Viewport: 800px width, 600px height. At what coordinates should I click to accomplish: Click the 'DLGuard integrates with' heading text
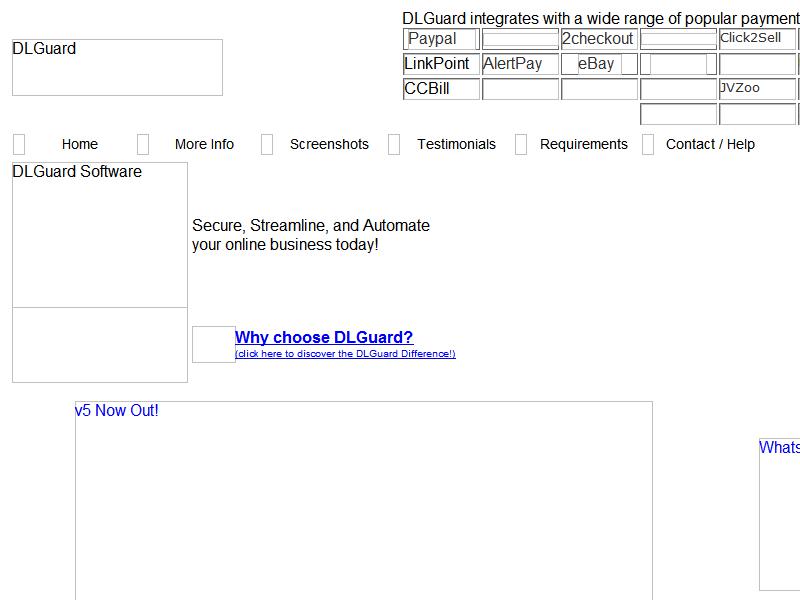[x=601, y=19]
